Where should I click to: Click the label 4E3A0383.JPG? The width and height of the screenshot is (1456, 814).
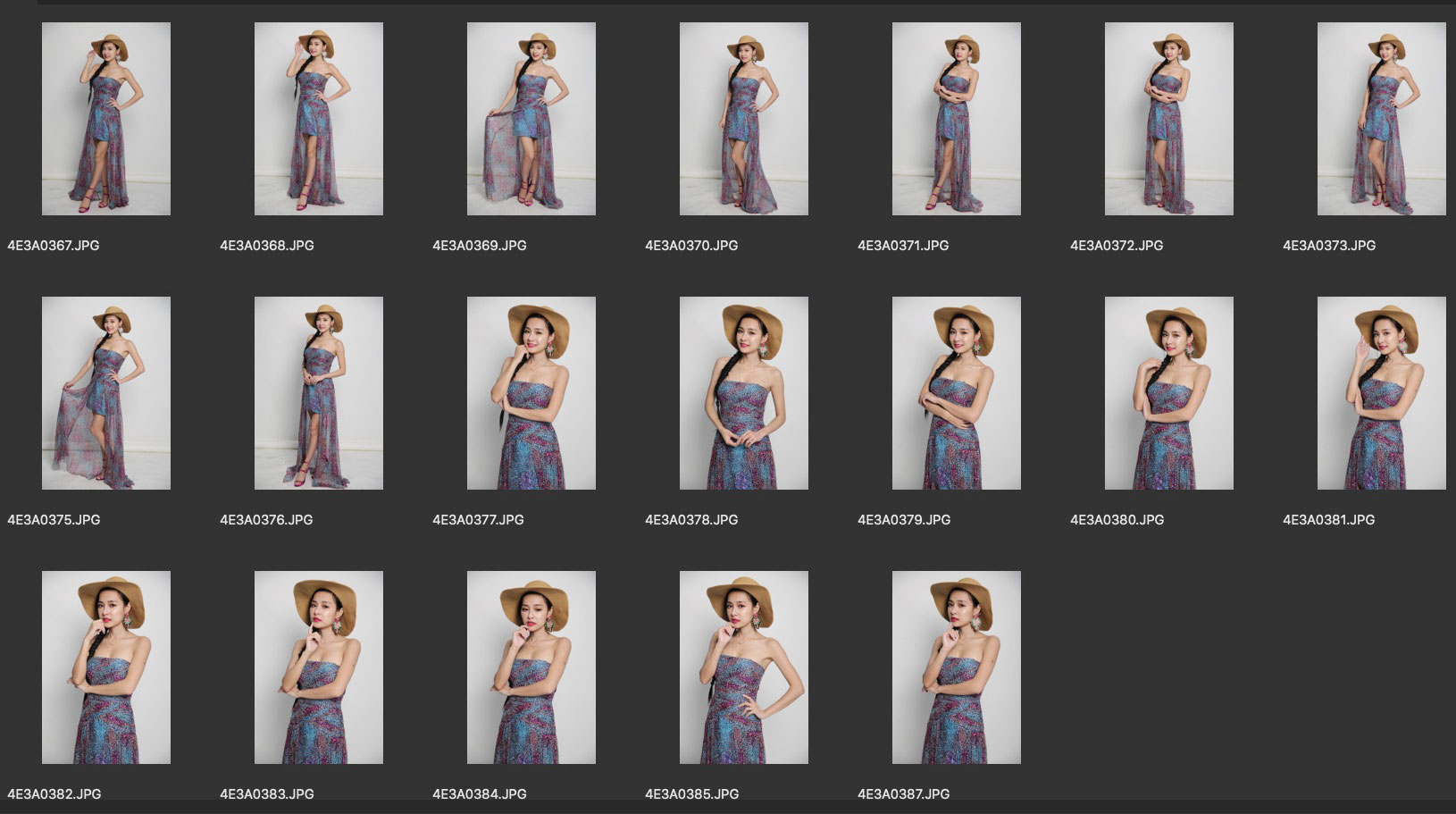click(x=266, y=794)
